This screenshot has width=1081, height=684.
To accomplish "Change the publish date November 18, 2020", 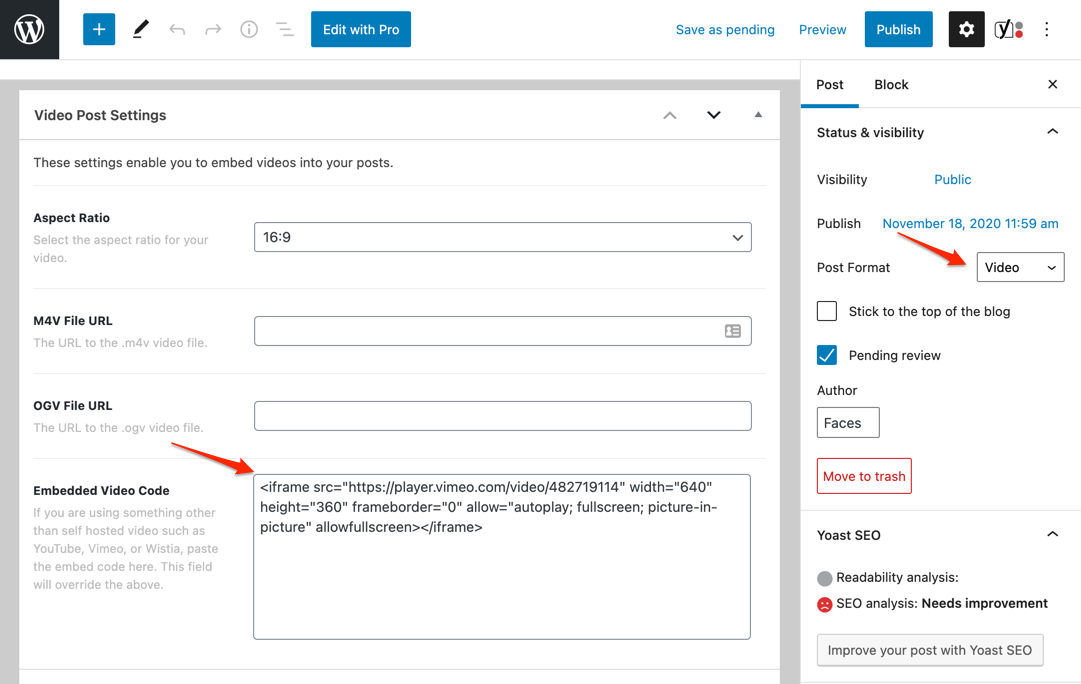I will click(970, 223).
